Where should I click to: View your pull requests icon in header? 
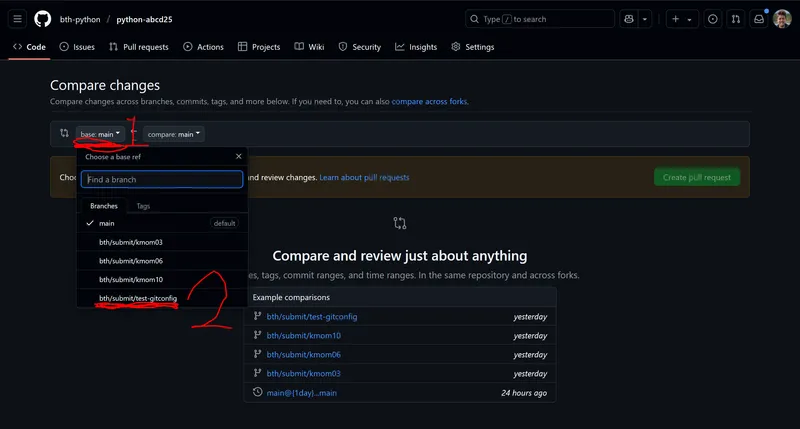coord(736,19)
